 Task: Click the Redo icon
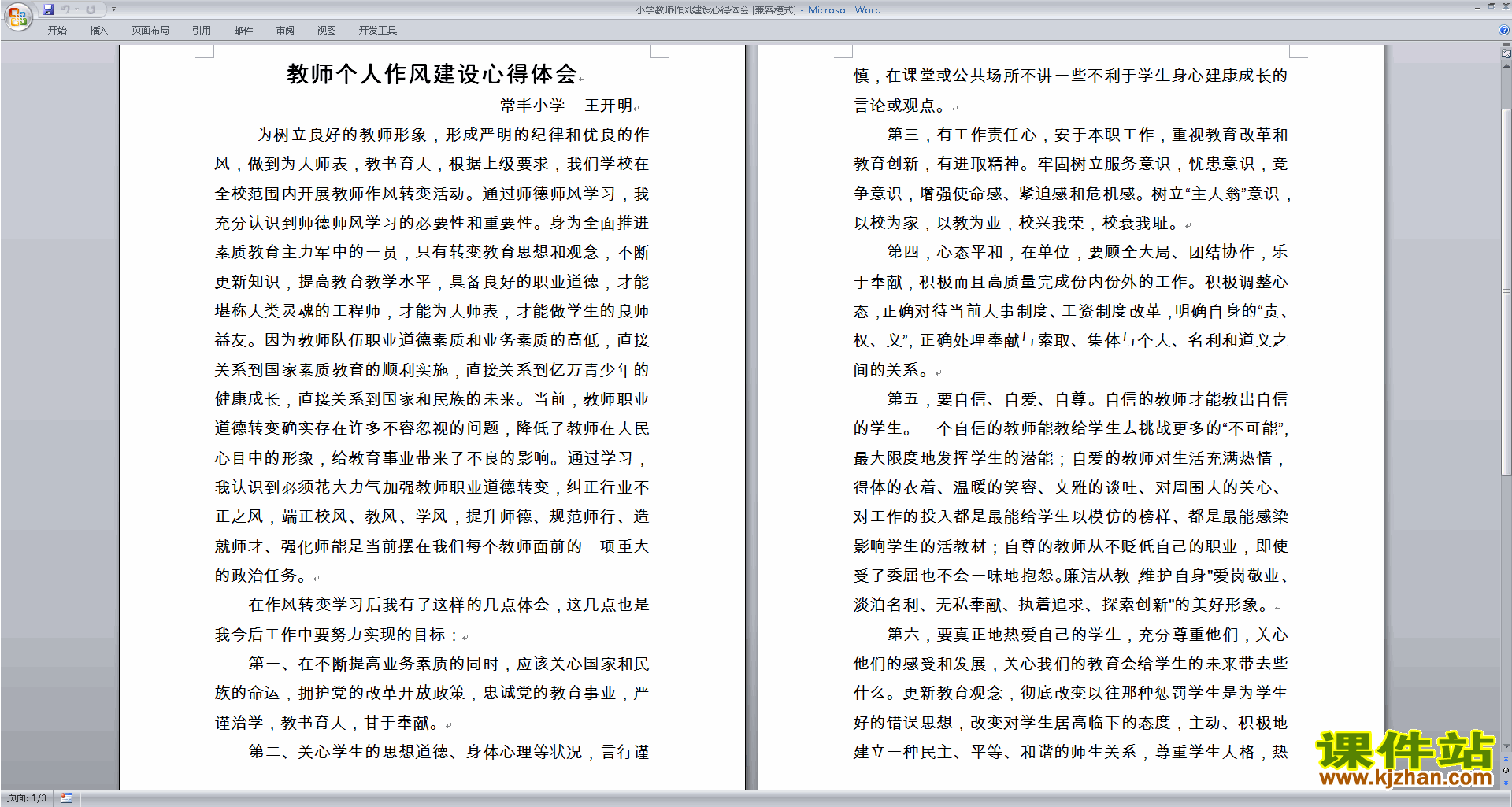(x=91, y=9)
